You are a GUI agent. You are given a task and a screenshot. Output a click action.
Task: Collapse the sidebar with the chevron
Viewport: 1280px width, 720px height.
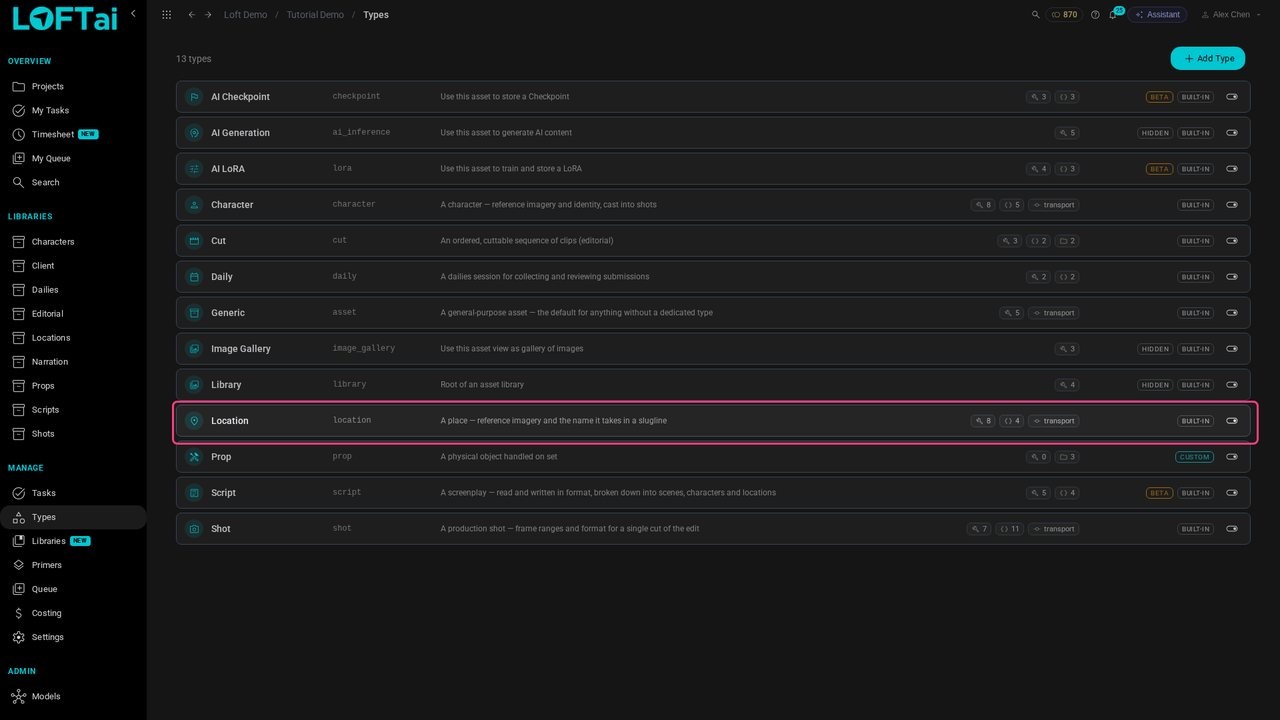pos(133,14)
